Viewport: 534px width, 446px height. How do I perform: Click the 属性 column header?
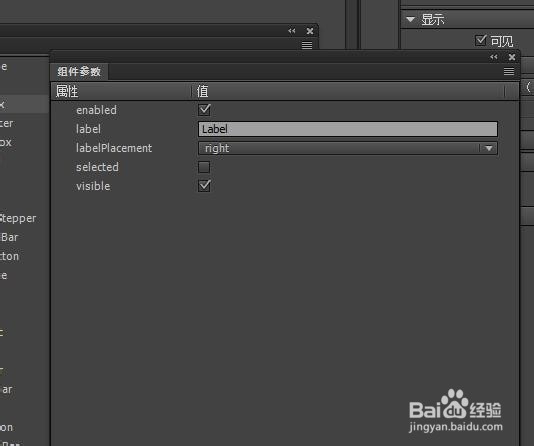[x=121, y=91]
